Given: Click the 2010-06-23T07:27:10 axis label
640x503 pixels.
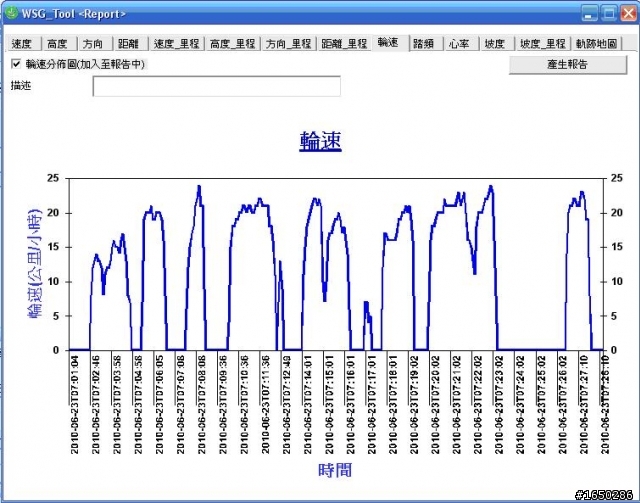Looking at the screenshot, I should (584, 404).
